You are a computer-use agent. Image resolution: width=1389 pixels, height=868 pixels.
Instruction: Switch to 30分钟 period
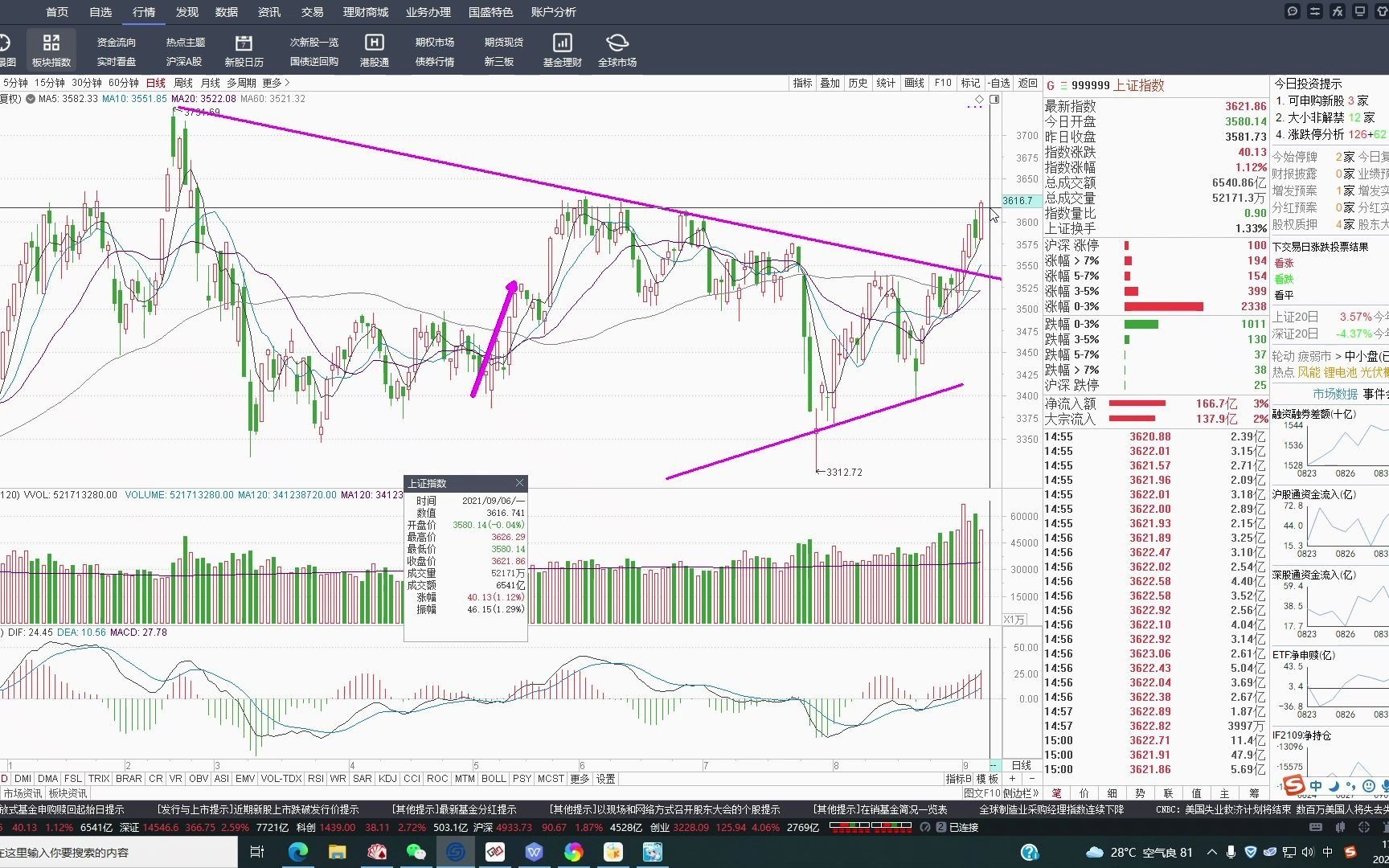[87, 83]
